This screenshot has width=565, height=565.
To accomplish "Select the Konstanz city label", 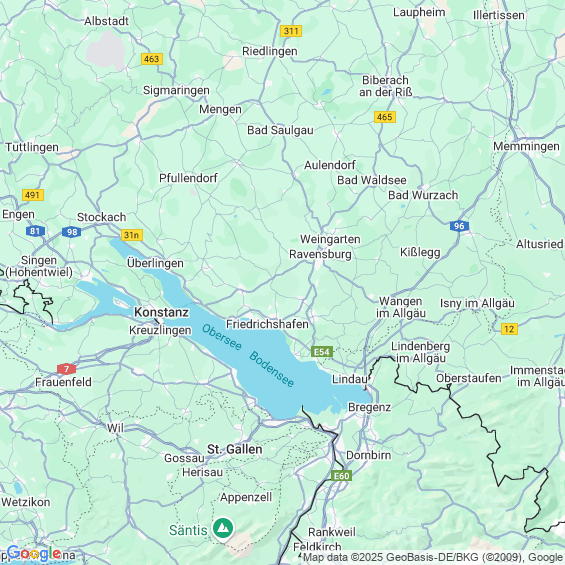I will (x=161, y=312).
